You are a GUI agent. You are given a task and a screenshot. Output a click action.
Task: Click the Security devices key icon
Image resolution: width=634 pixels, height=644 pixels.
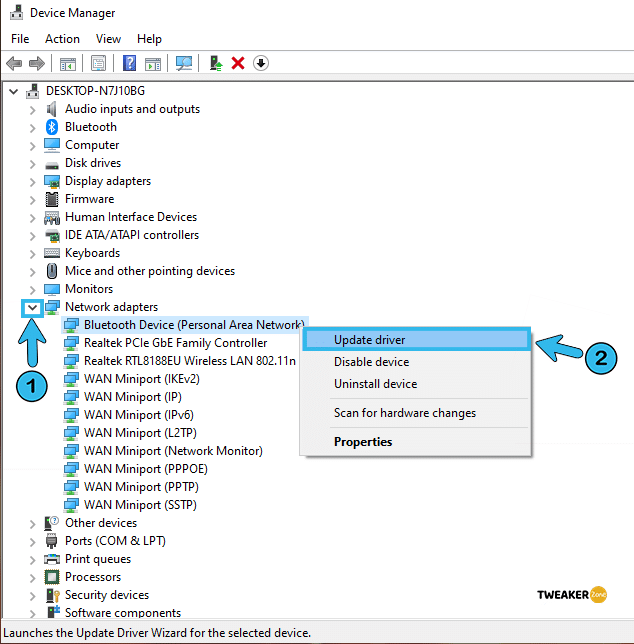[53, 595]
